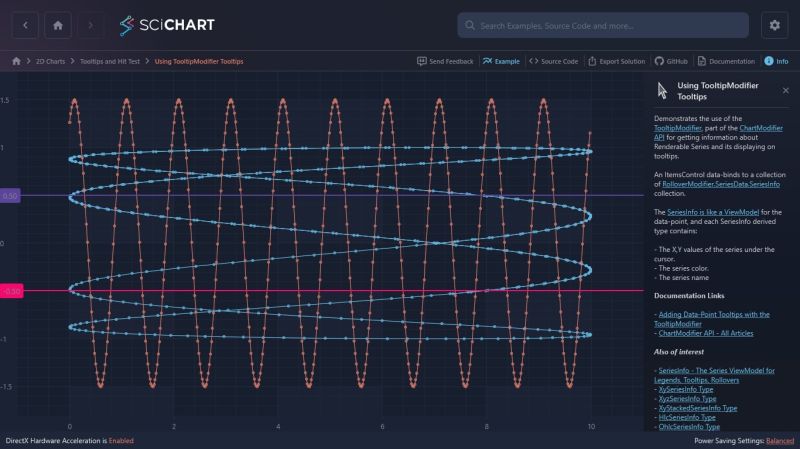
Task: Close the info panel with X
Action: pyautogui.click(x=786, y=90)
